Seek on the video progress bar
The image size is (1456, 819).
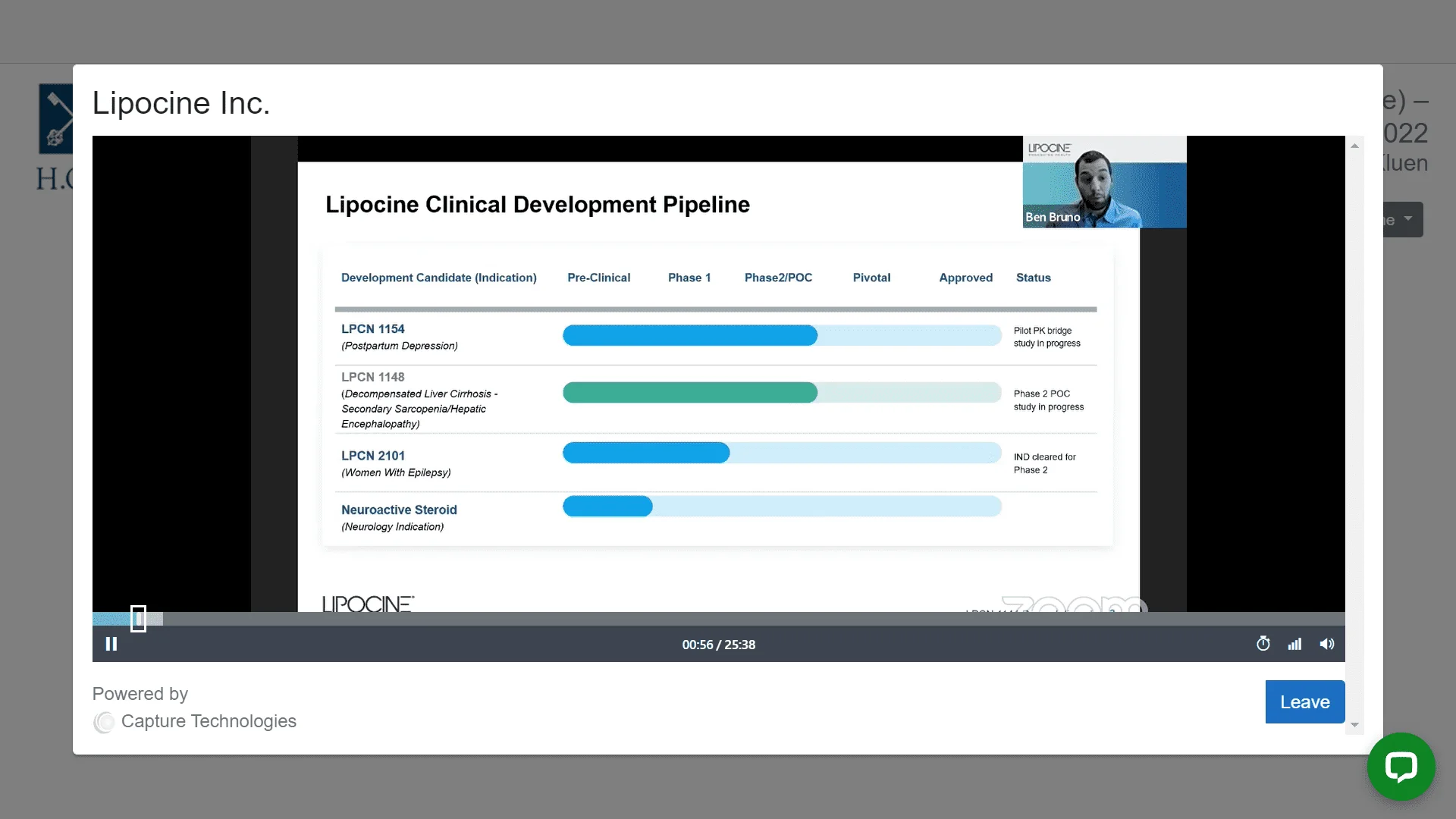tap(718, 619)
